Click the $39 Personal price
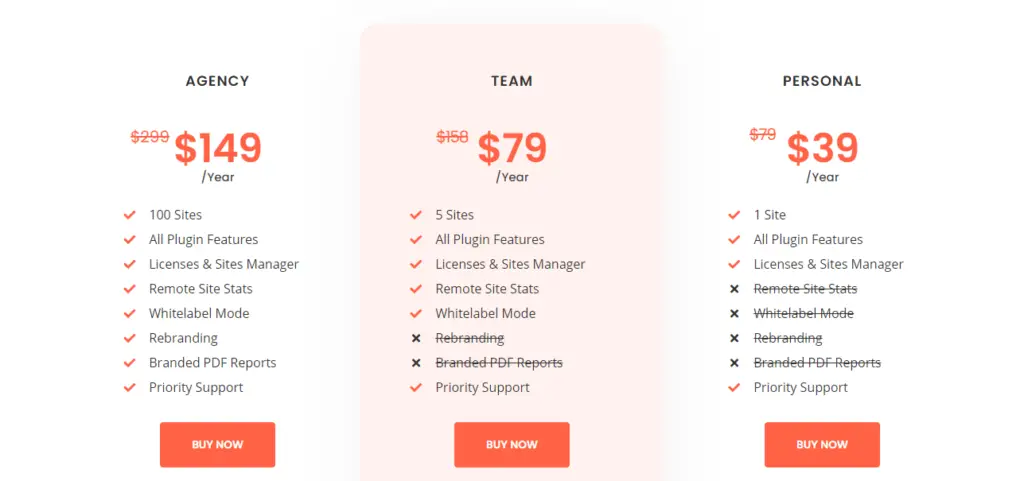Screen dimensions: 1024x481 pyautogui.click(x=822, y=149)
